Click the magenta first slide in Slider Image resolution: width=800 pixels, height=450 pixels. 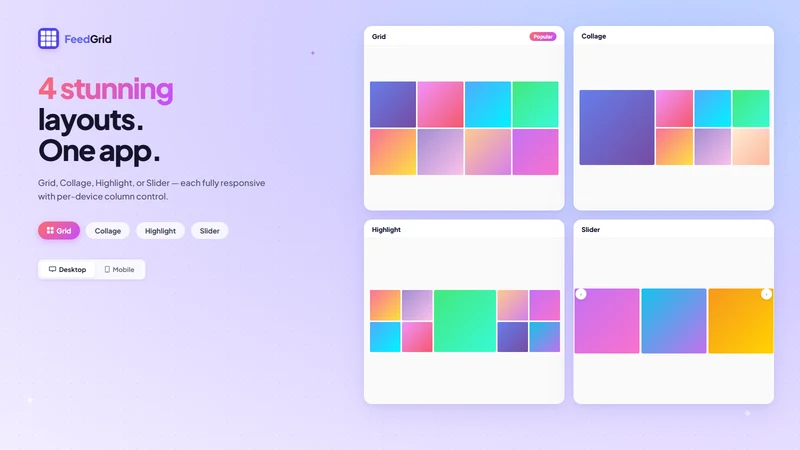point(607,321)
